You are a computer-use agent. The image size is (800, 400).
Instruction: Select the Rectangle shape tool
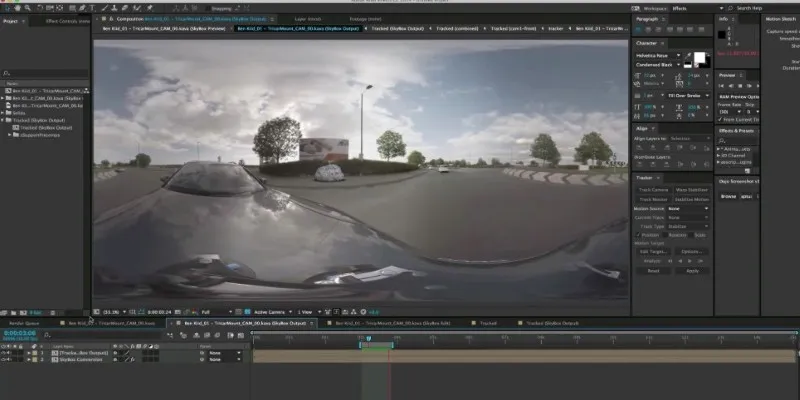coord(73,8)
